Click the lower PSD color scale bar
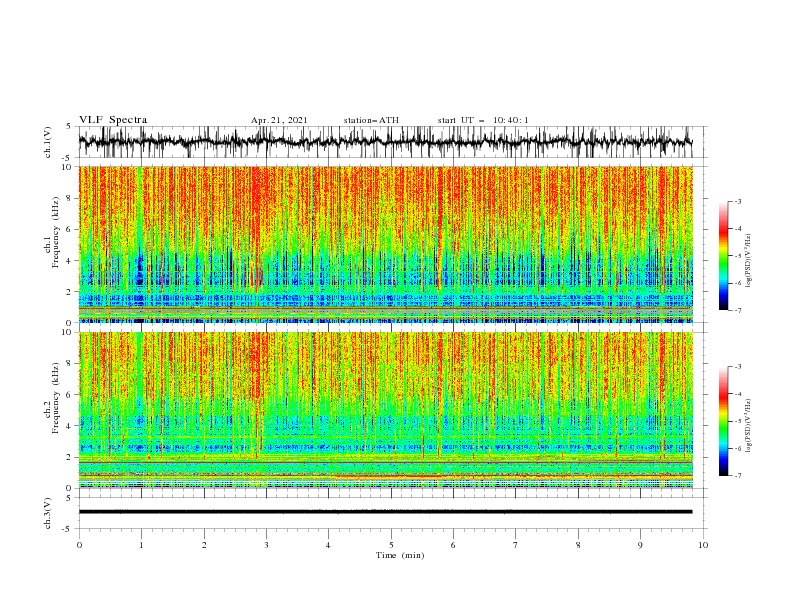This screenshot has width=792, height=612. pyautogui.click(x=724, y=421)
